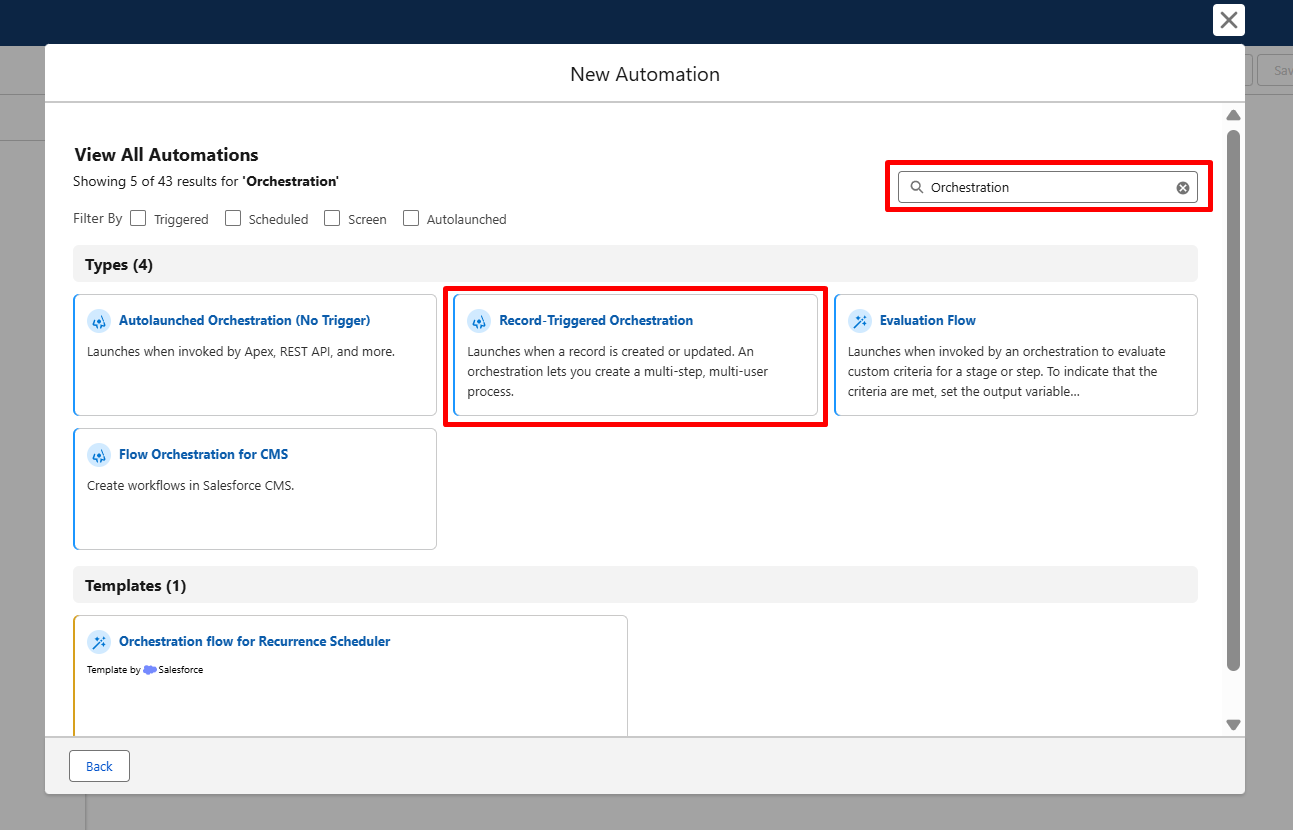Choose the Evaluation Flow title
Image resolution: width=1293 pixels, height=830 pixels.
click(x=928, y=321)
